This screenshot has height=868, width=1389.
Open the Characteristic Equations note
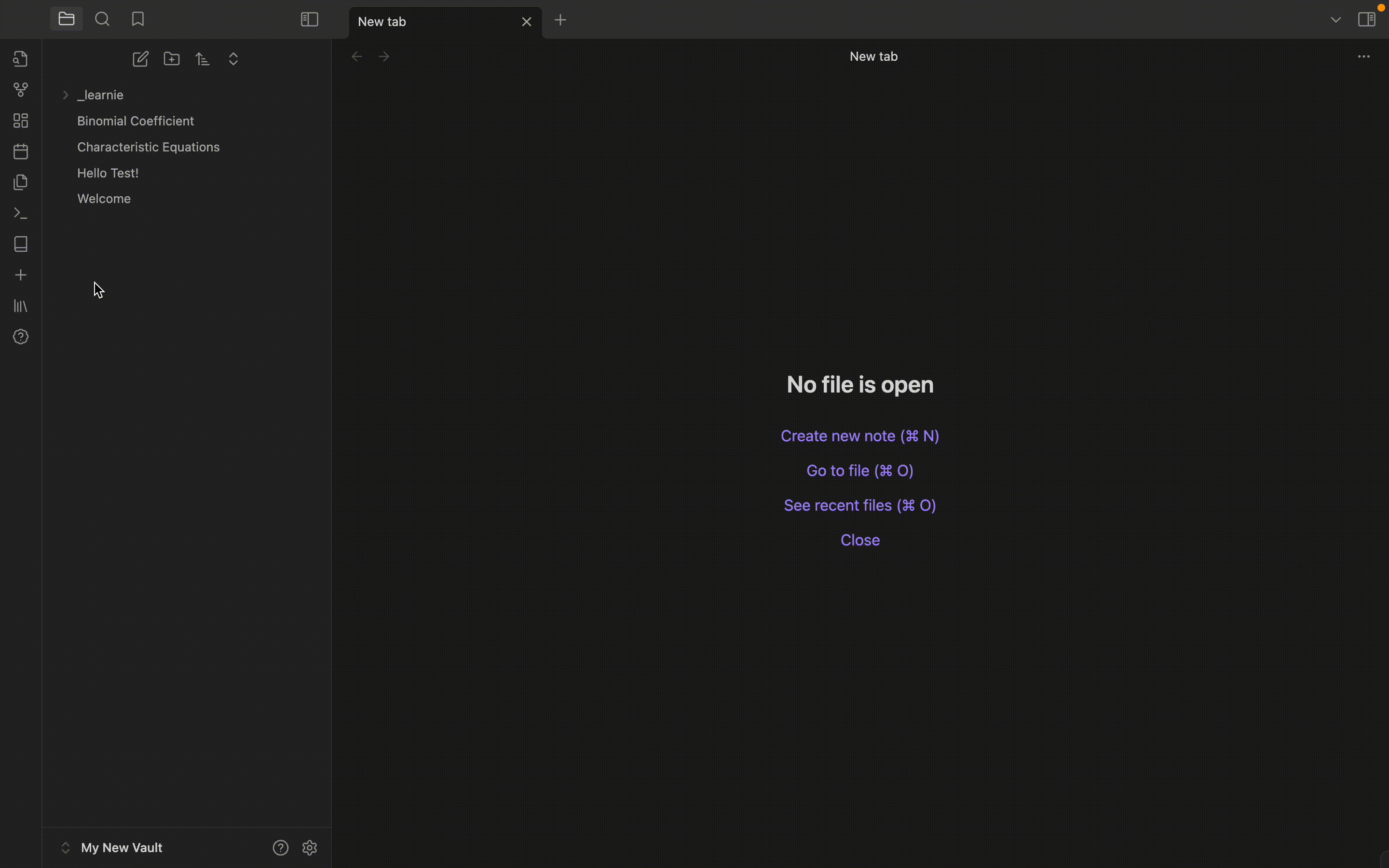click(148, 147)
